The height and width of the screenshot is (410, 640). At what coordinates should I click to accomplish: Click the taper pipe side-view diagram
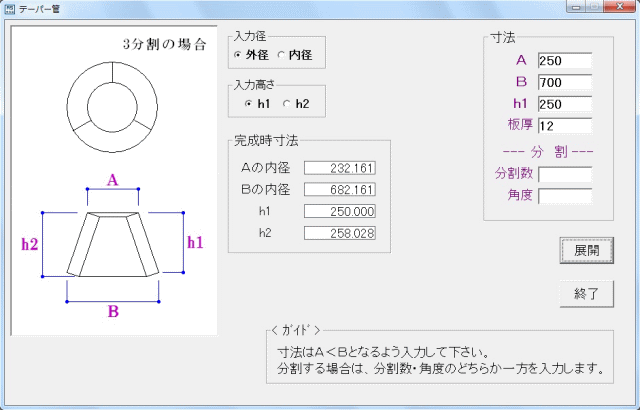(x=113, y=244)
